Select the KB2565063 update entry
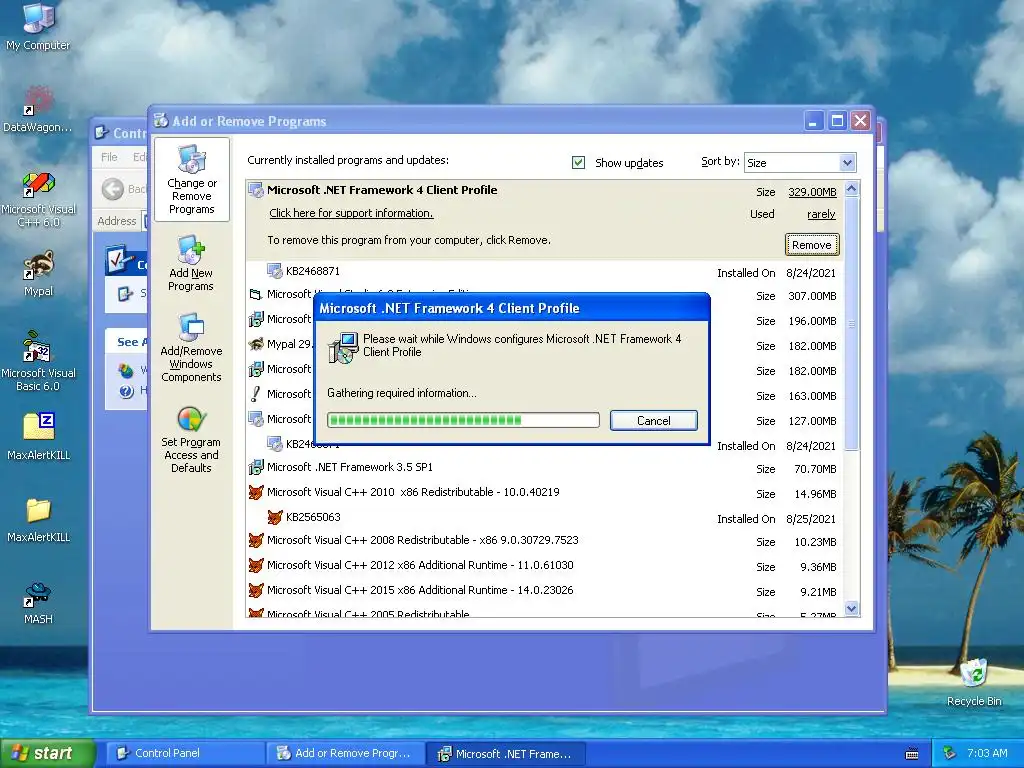 coord(543,517)
